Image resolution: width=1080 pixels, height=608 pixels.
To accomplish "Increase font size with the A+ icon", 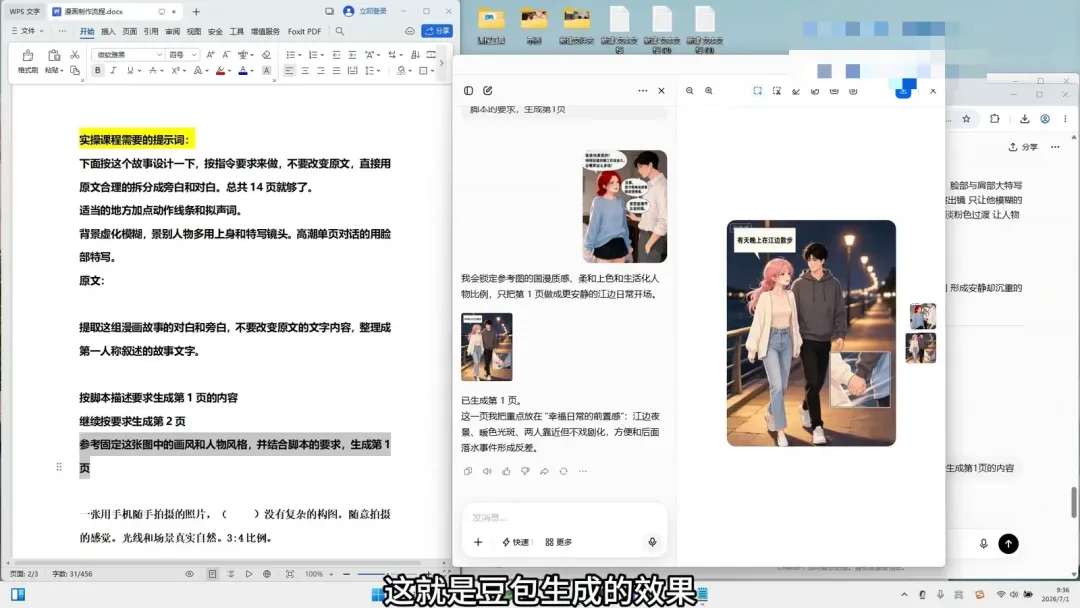I will point(211,54).
